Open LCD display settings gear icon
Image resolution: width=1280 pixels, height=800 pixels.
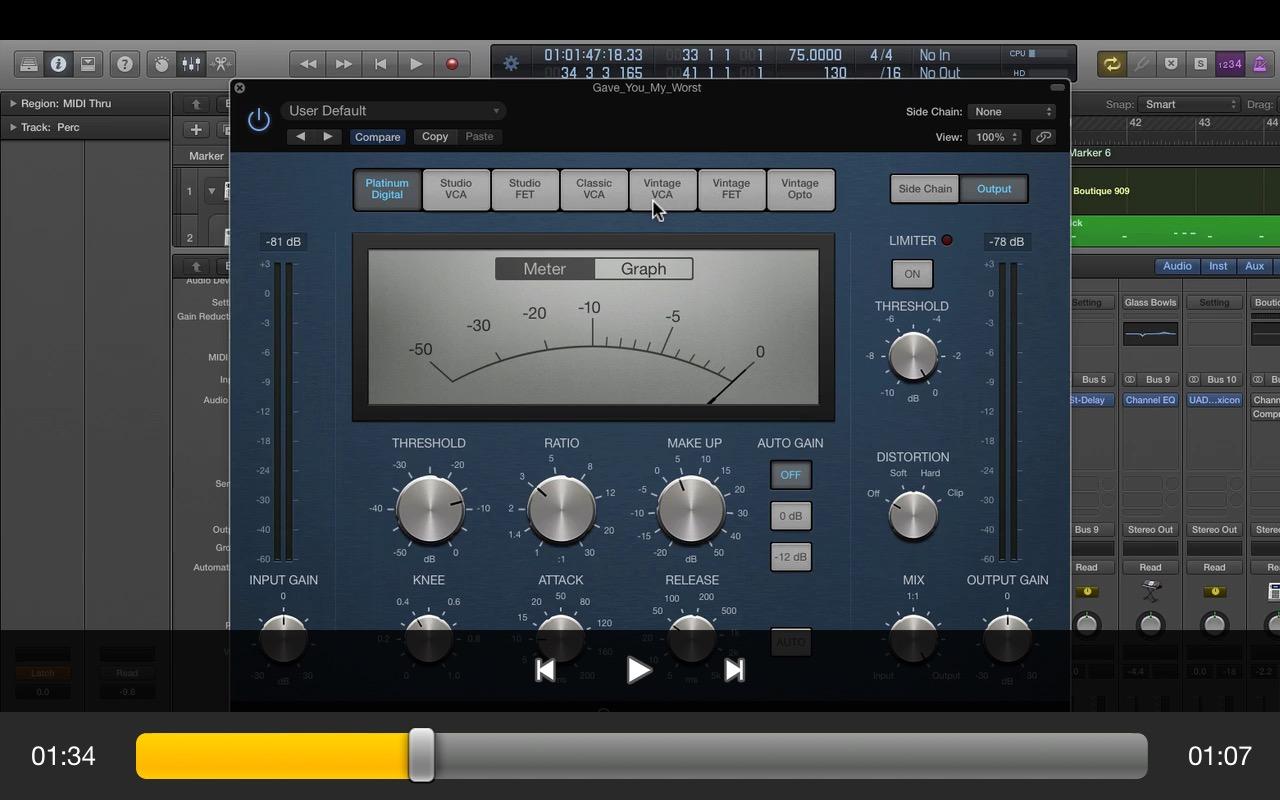click(x=511, y=63)
